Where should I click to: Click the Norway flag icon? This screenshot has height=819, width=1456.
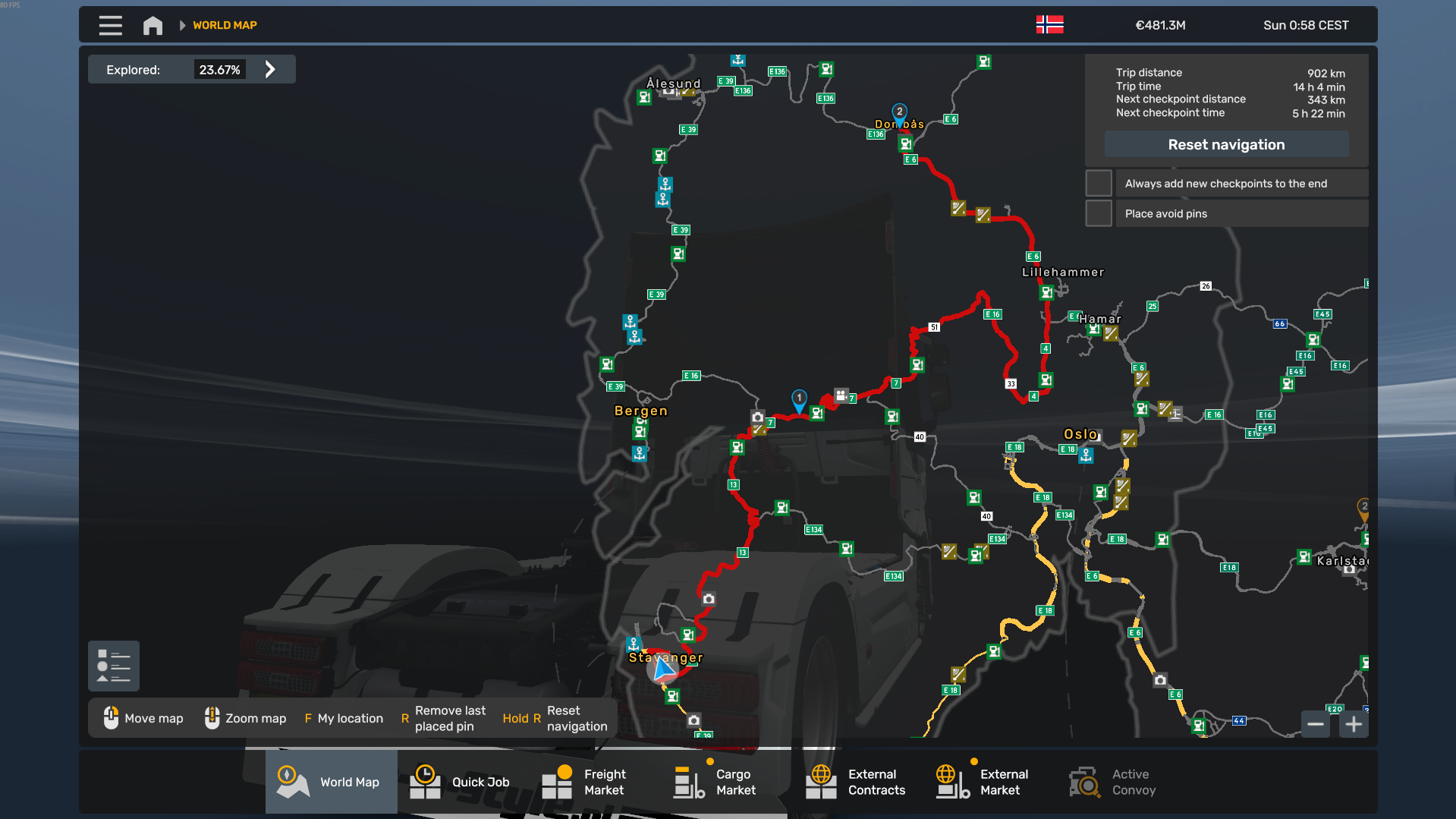(x=1049, y=25)
